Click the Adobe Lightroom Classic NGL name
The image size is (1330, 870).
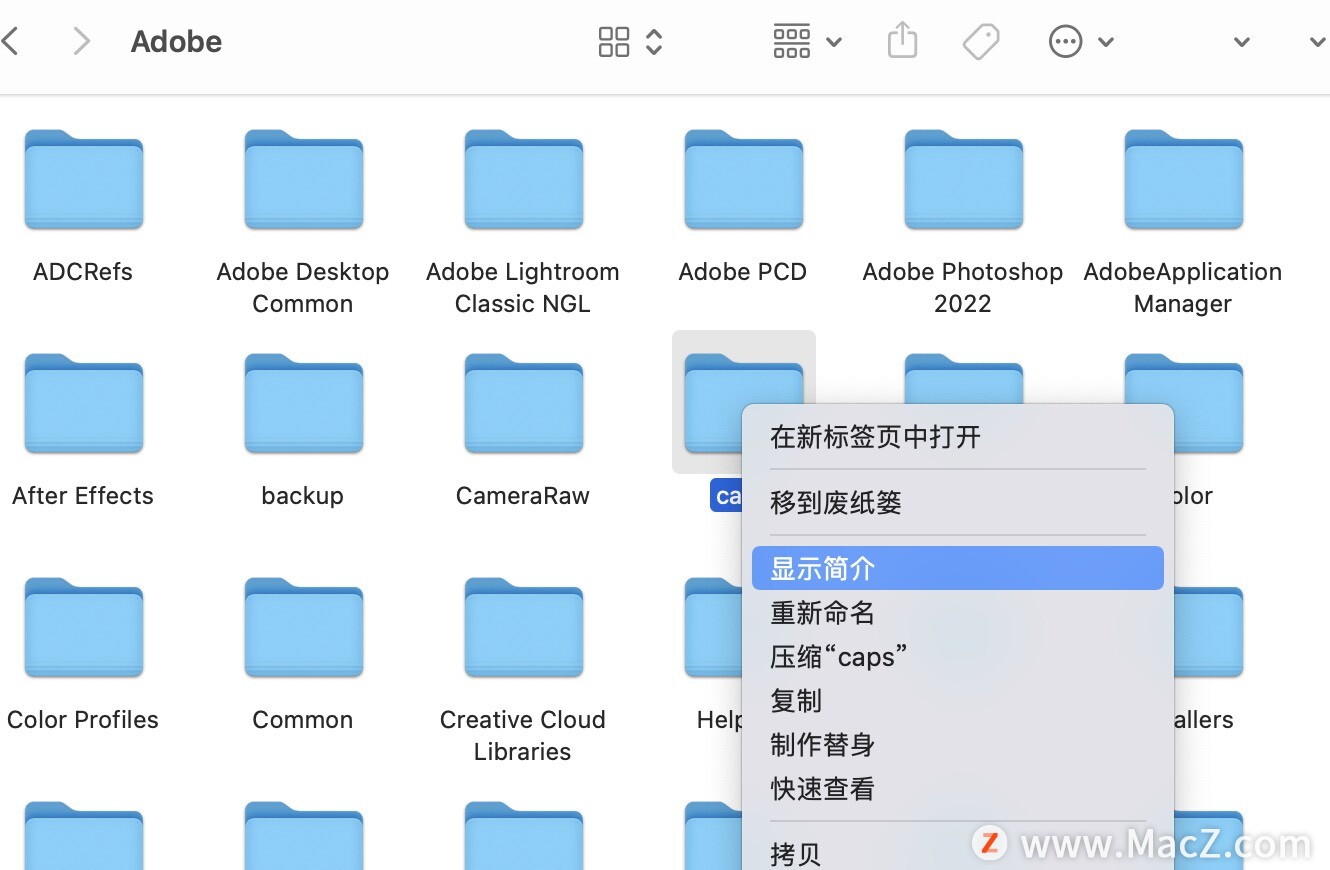tap(523, 288)
